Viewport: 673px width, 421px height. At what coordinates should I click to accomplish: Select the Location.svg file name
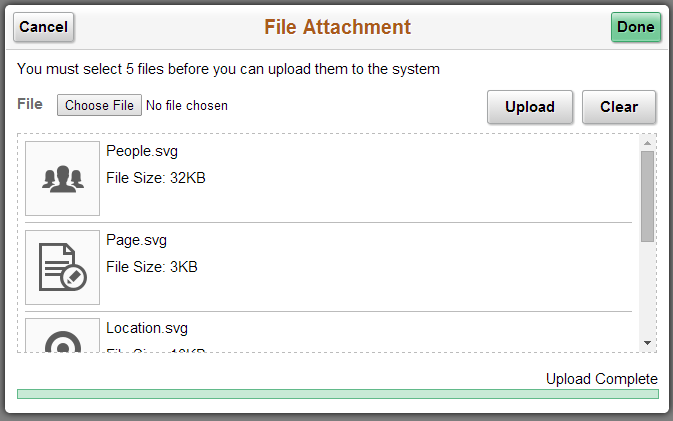tap(147, 328)
